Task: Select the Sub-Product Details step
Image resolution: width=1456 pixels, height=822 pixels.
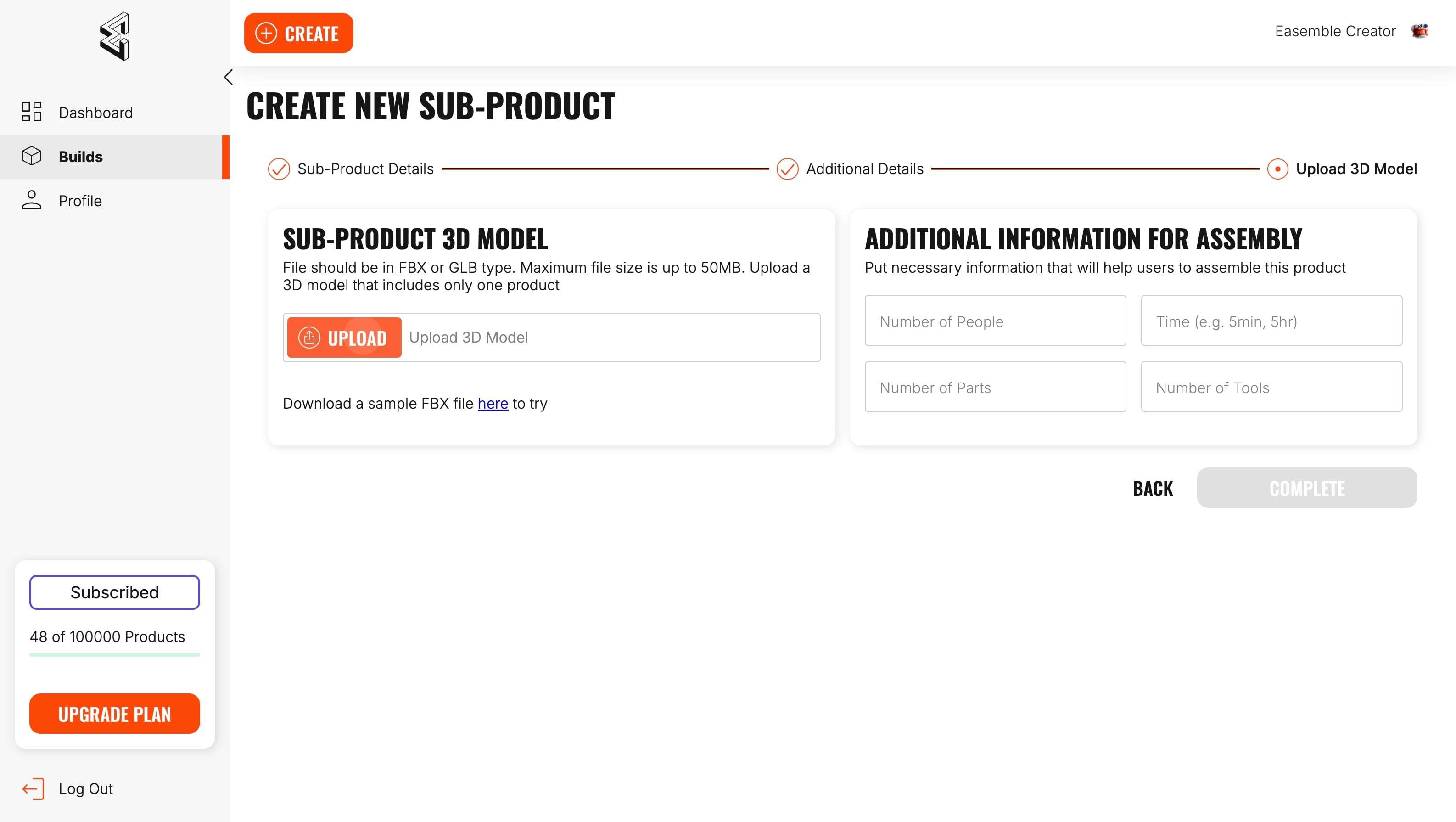Action: (x=364, y=169)
